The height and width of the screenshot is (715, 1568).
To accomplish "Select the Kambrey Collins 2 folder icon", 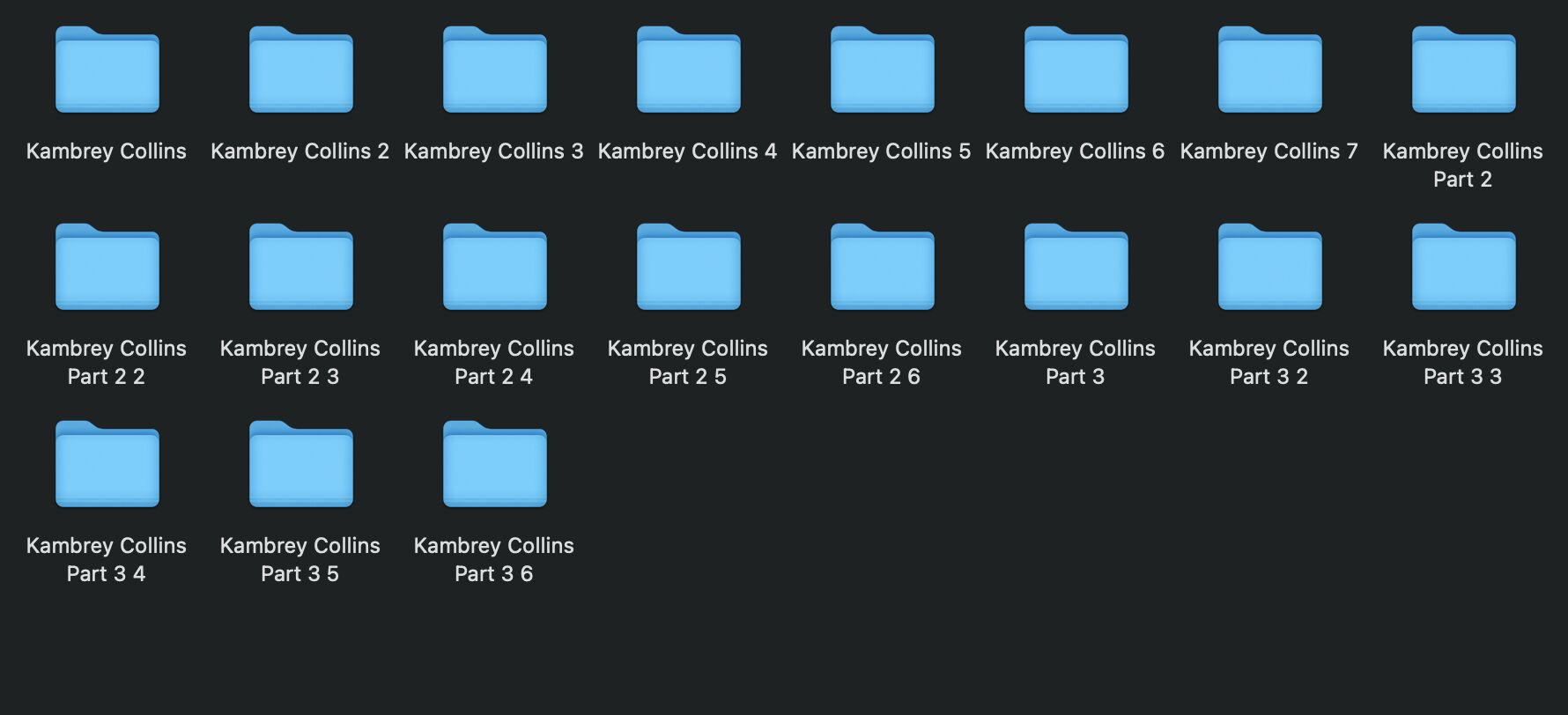I will [x=300, y=70].
